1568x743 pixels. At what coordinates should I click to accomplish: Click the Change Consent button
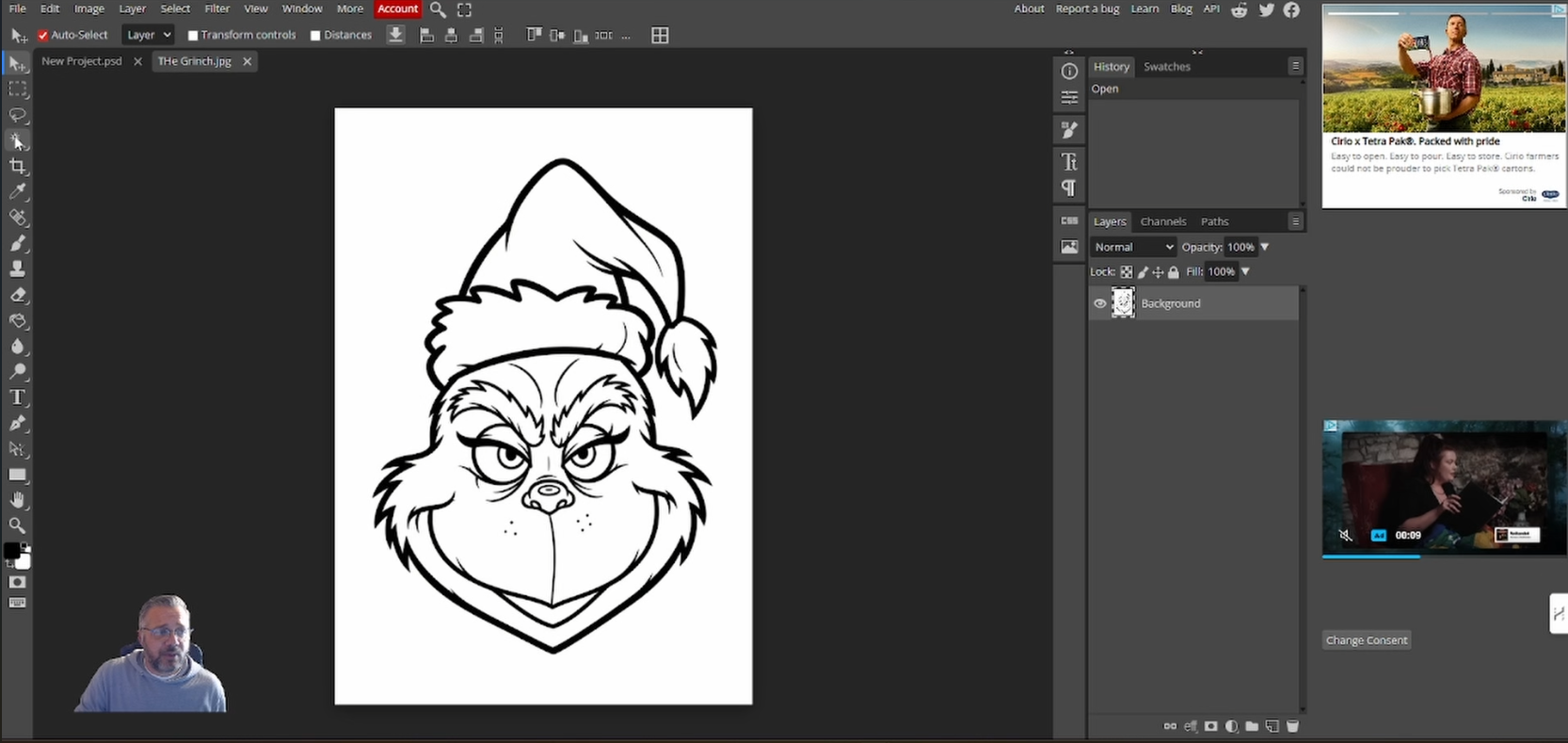[1366, 640]
